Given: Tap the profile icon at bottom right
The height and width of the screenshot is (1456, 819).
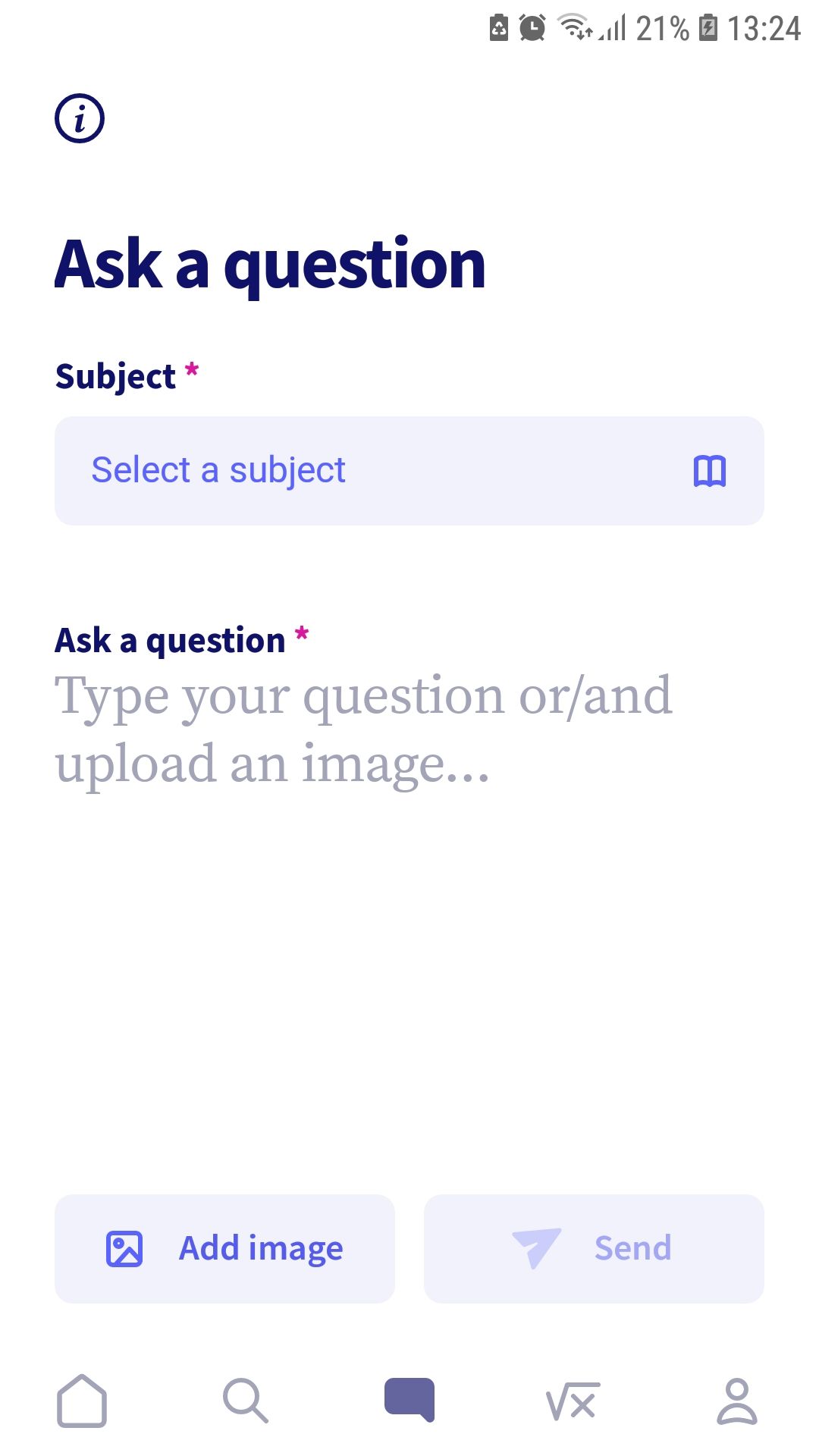Looking at the screenshot, I should click(735, 1399).
